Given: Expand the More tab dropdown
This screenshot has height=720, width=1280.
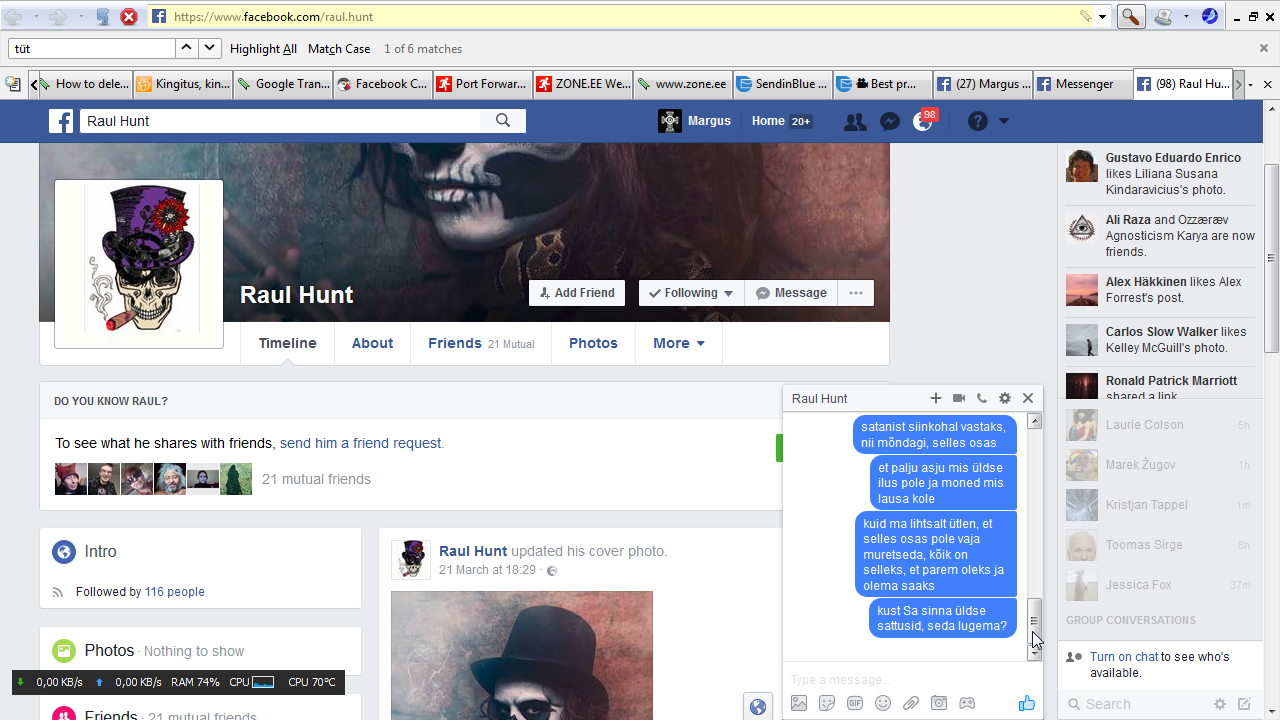Looking at the screenshot, I should pos(679,343).
